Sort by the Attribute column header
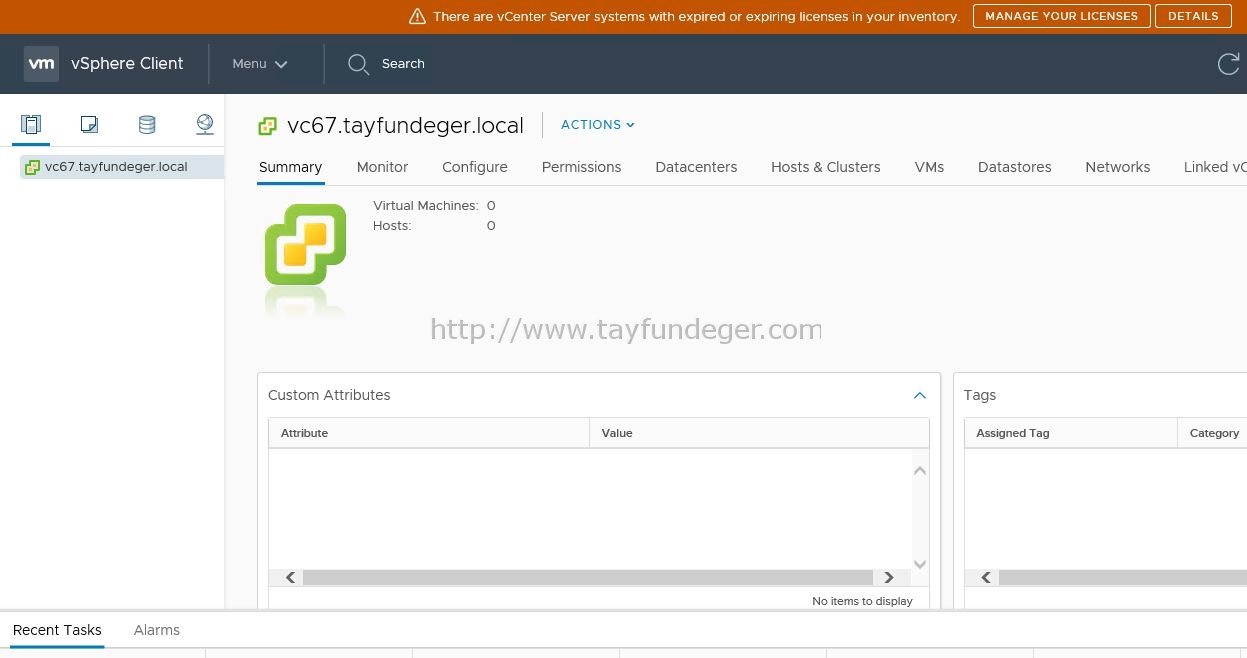Screen dimensions: 1247x658 [429, 433]
